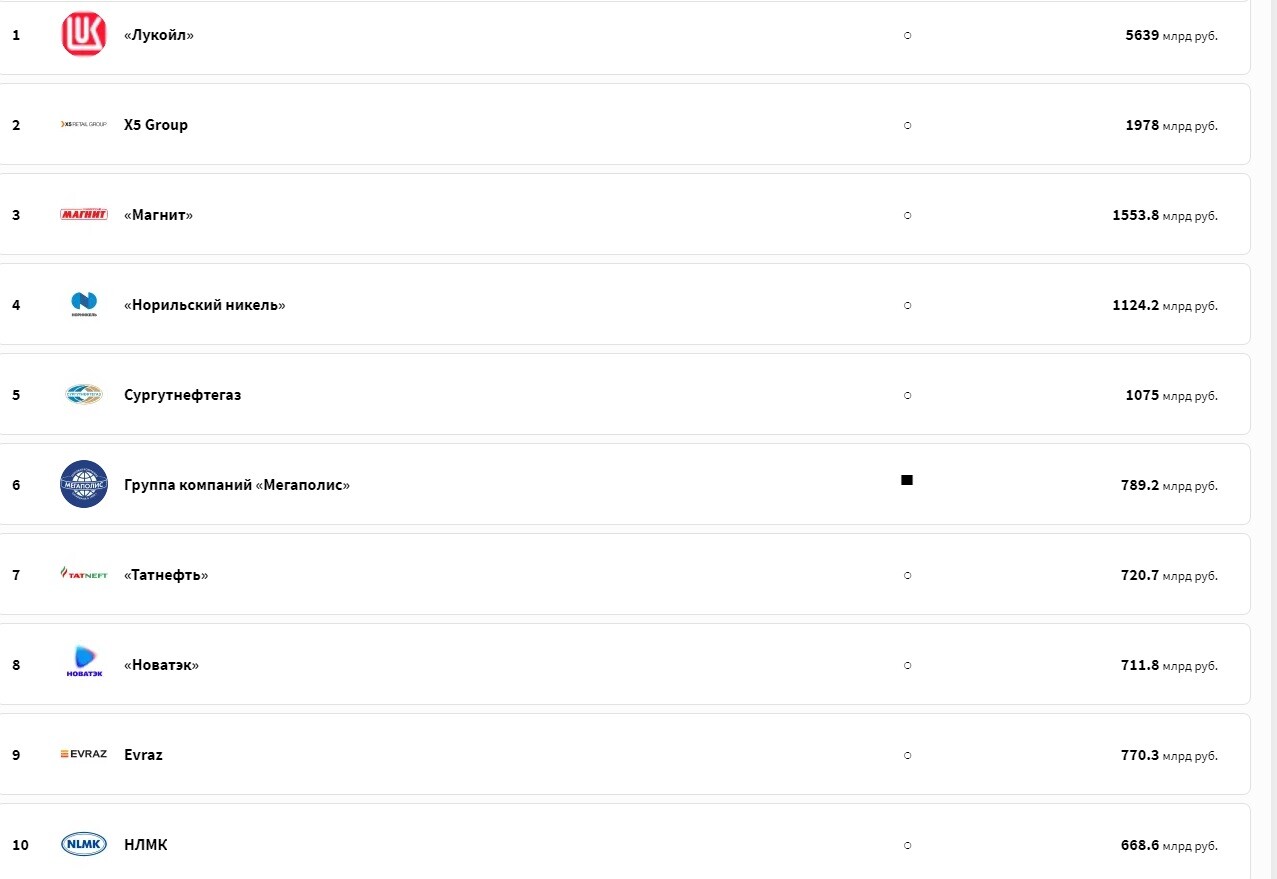Open the X5 Retail Group logo
The image size is (1277, 879).
point(83,124)
